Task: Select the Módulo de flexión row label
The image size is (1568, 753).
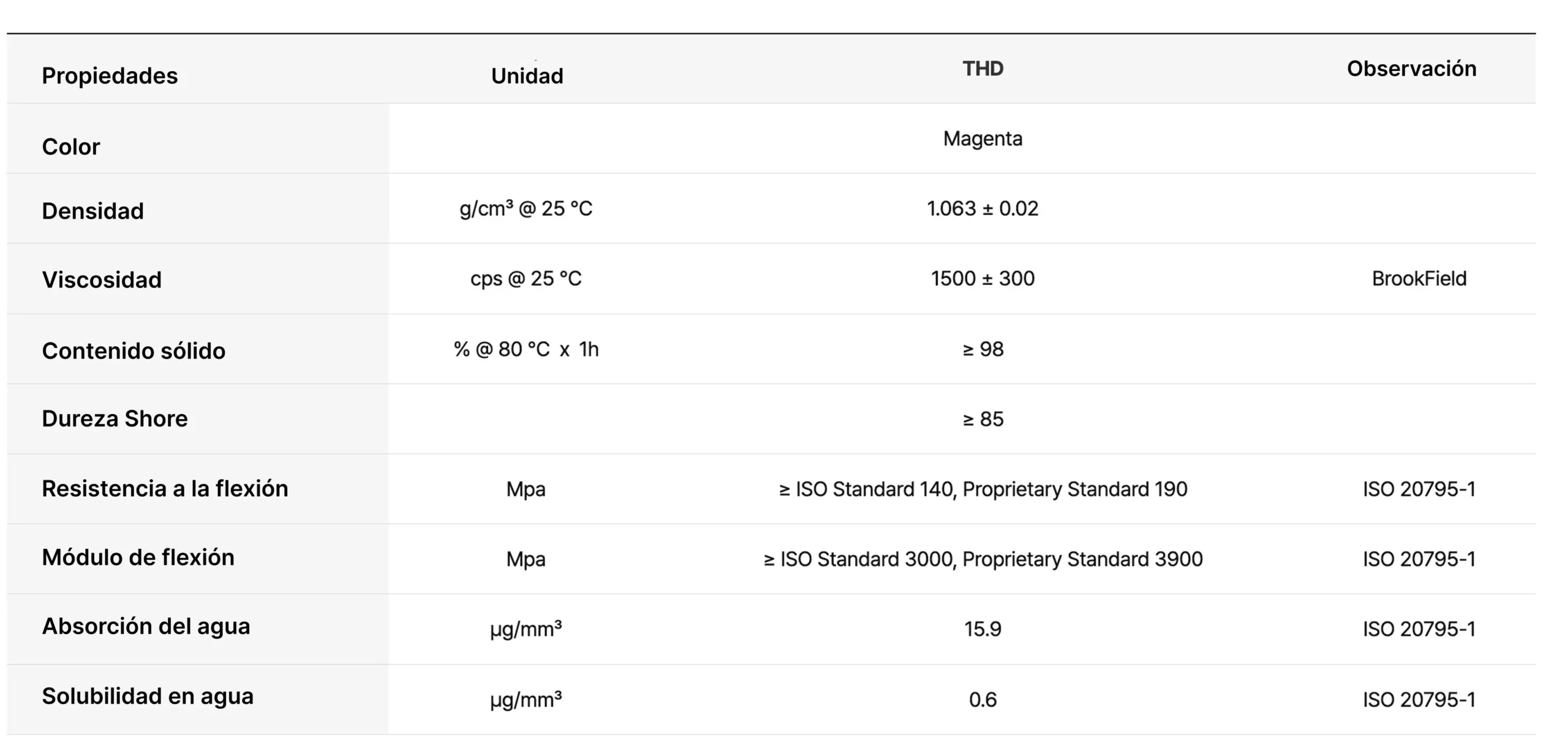Action: point(138,558)
